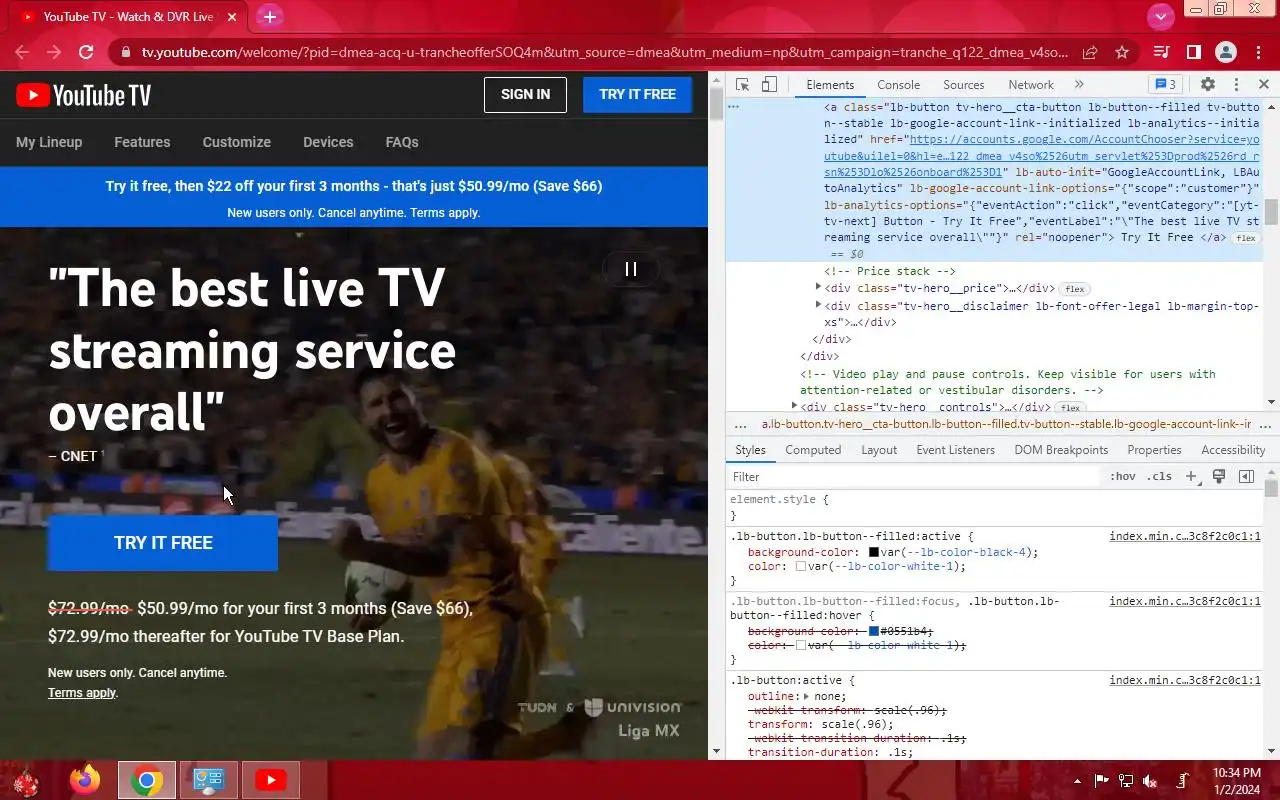The image size is (1280, 800).
Task: Open the Layout tab
Action: coord(879,450)
